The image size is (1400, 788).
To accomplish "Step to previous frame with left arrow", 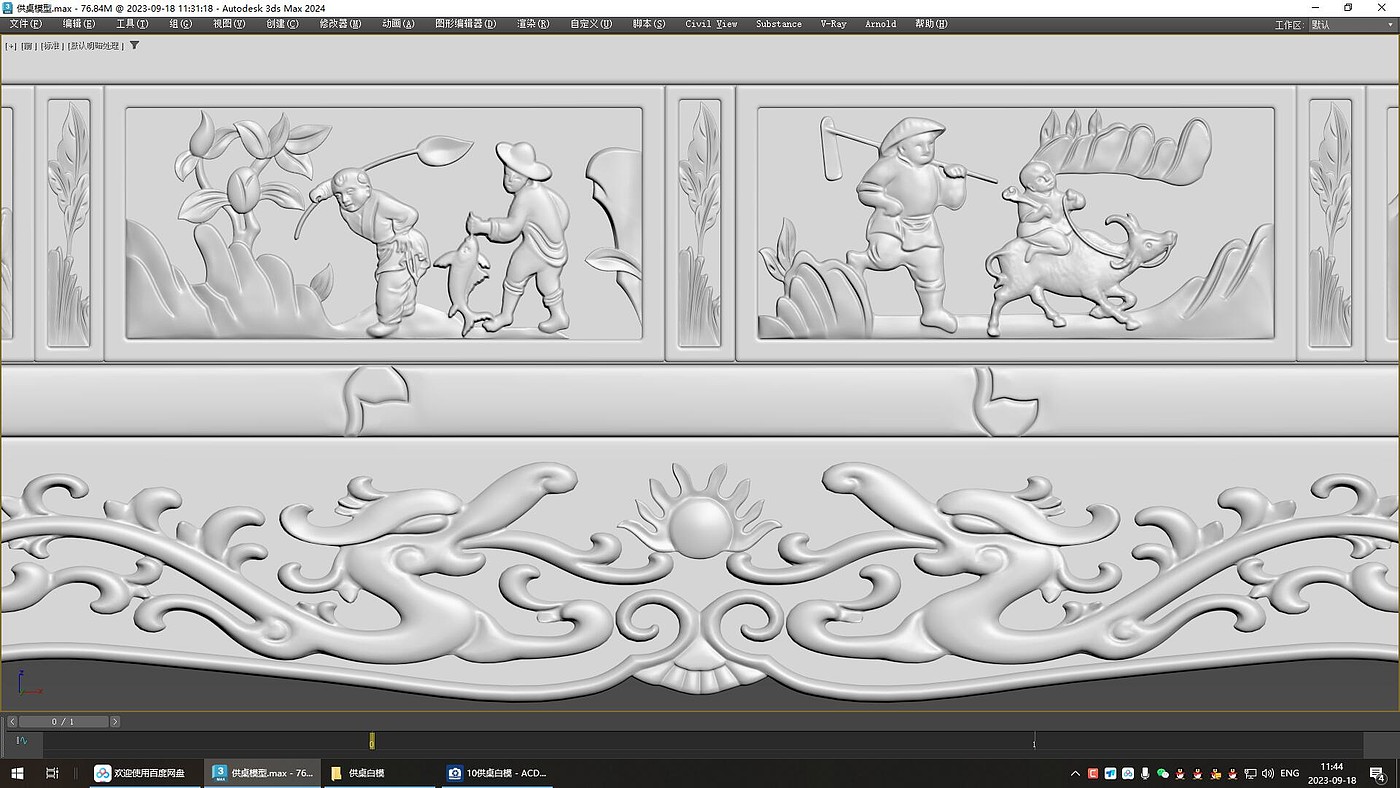I will pyautogui.click(x=13, y=721).
